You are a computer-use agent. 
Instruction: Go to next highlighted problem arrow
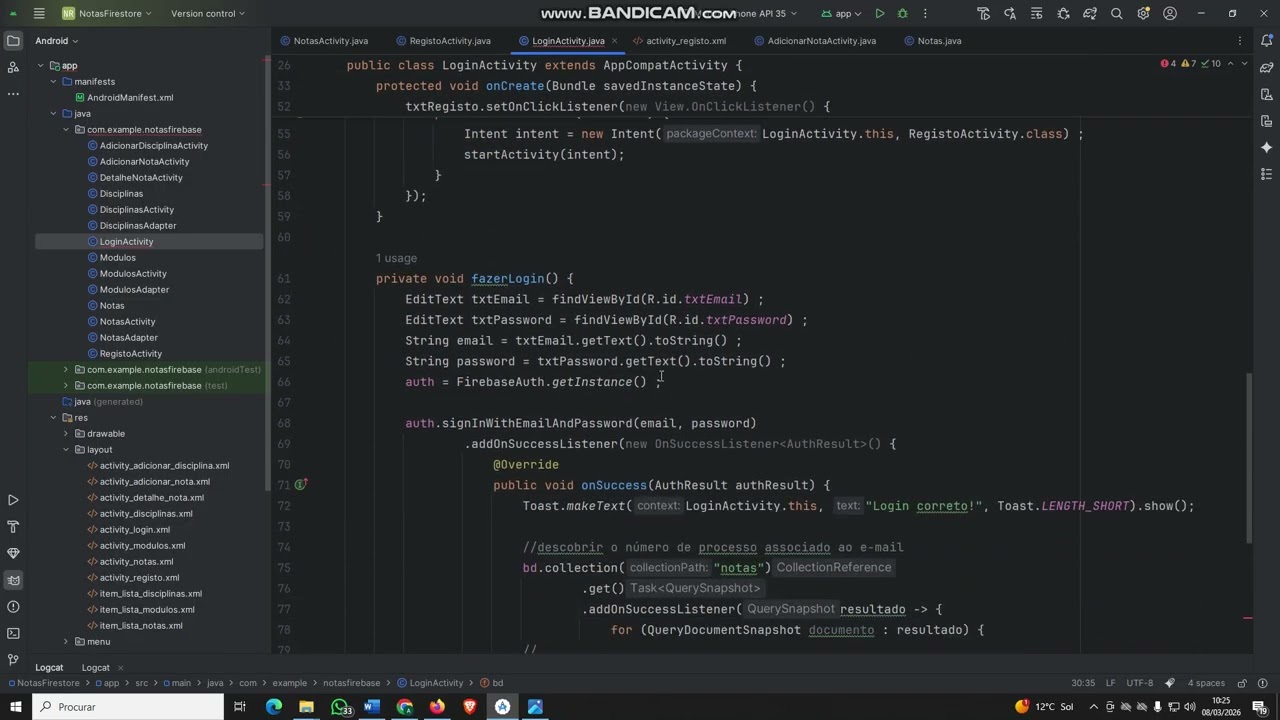click(1244, 63)
